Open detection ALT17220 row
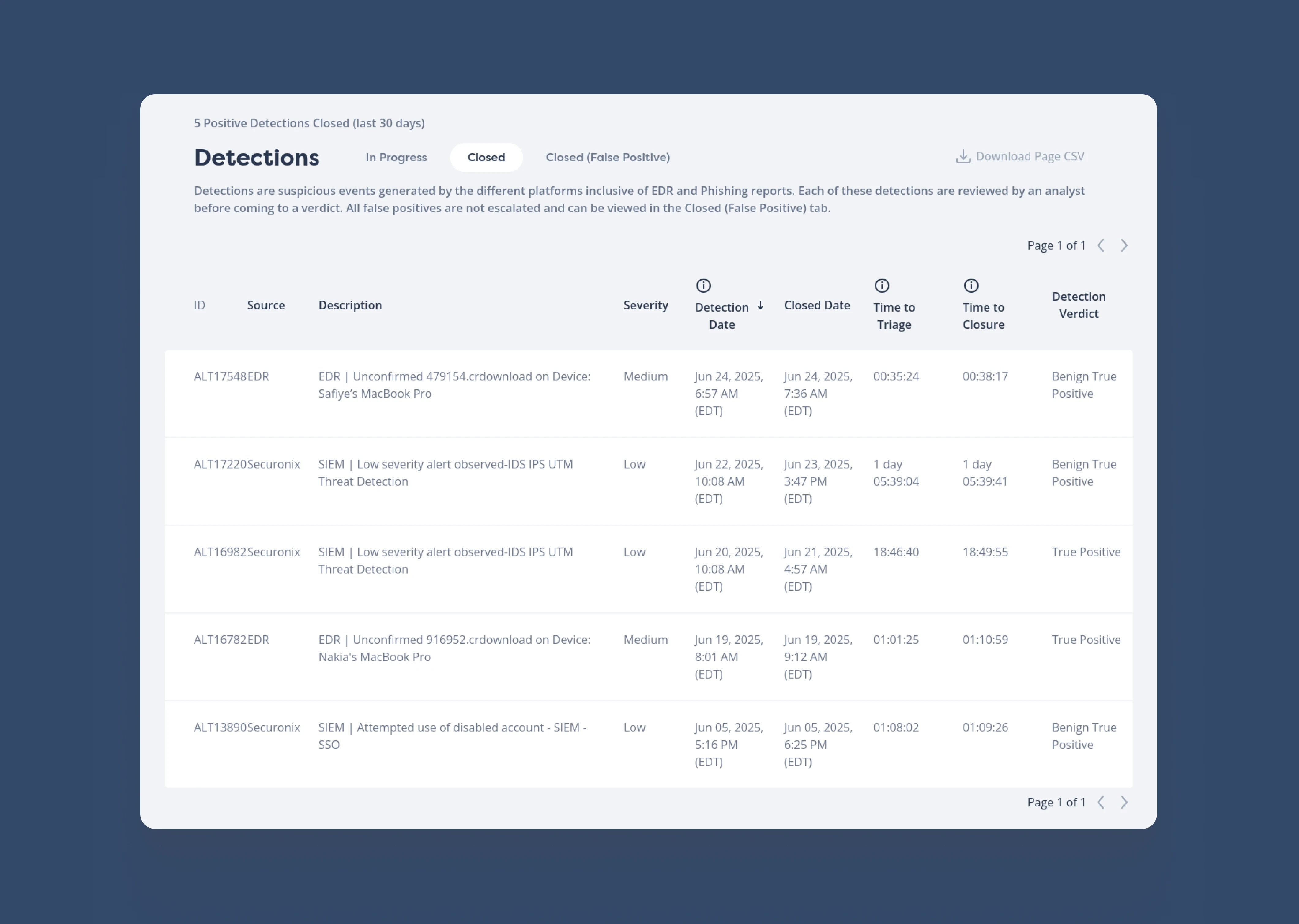The height and width of the screenshot is (924, 1299). (445, 473)
